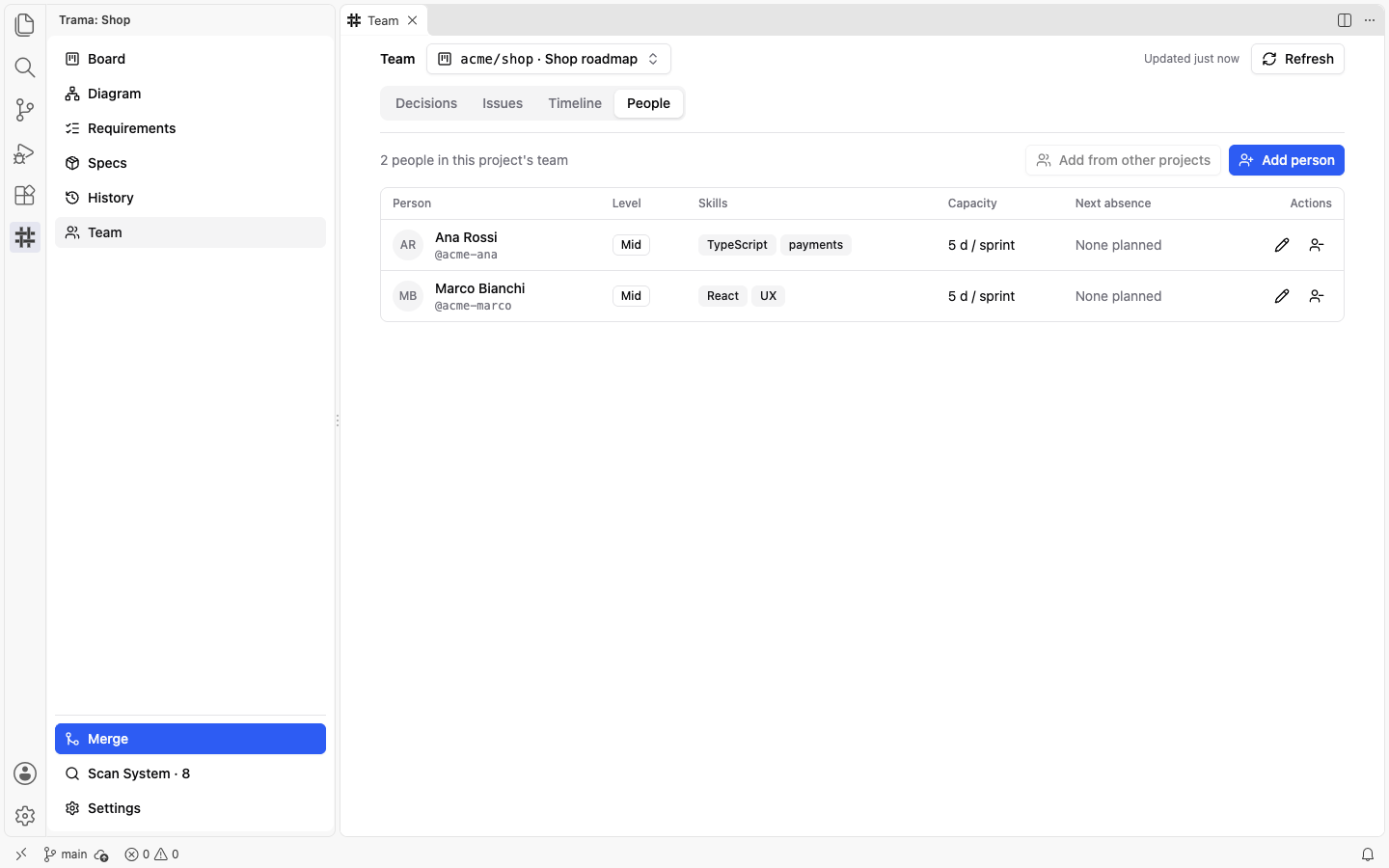Remove Ana Rossi from the team
Image resolution: width=1389 pixels, height=868 pixels.
[1317, 245]
